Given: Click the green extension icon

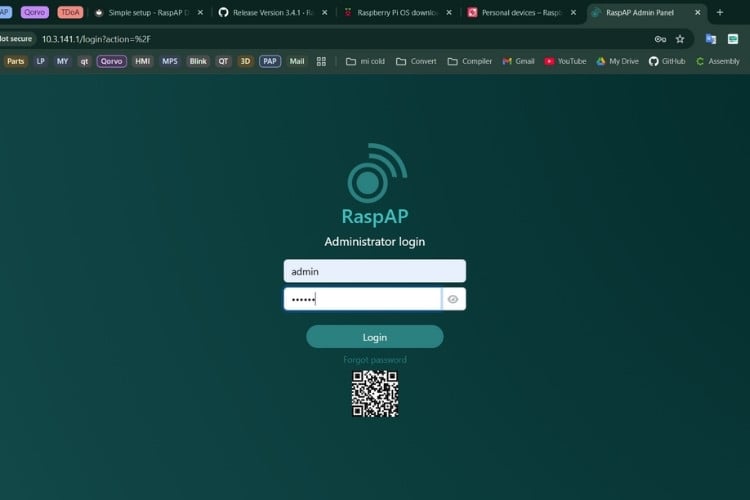Looking at the screenshot, I should point(733,39).
